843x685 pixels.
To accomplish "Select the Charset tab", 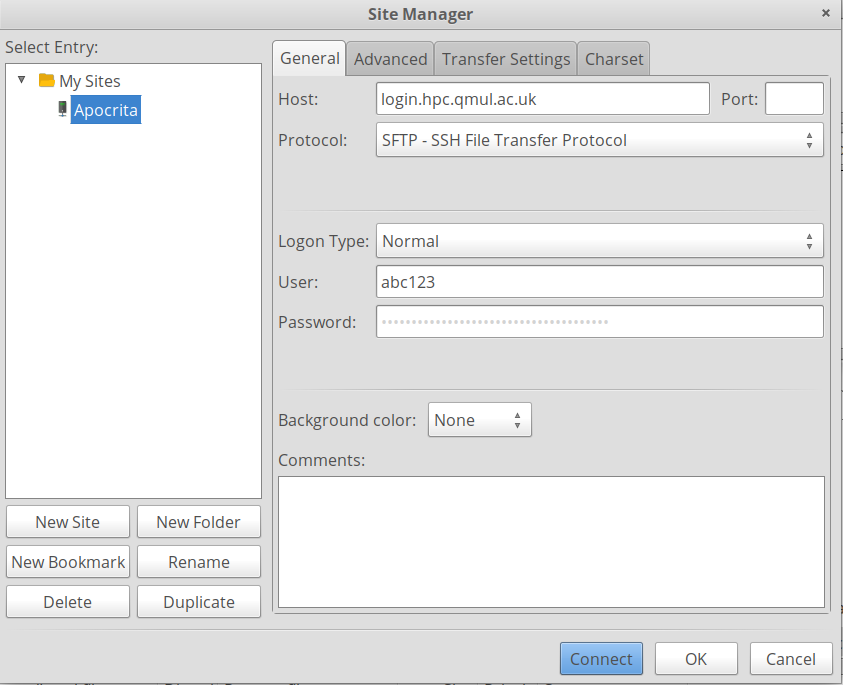I will click(x=613, y=58).
